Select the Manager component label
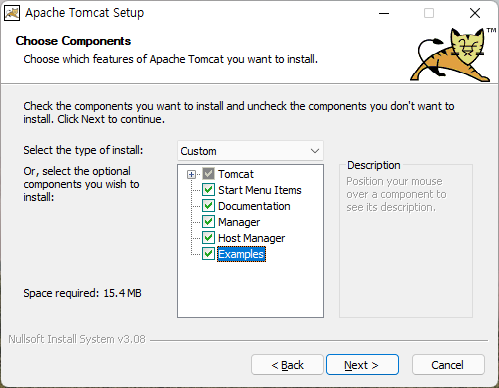The width and height of the screenshot is (499, 388). click(x=239, y=222)
